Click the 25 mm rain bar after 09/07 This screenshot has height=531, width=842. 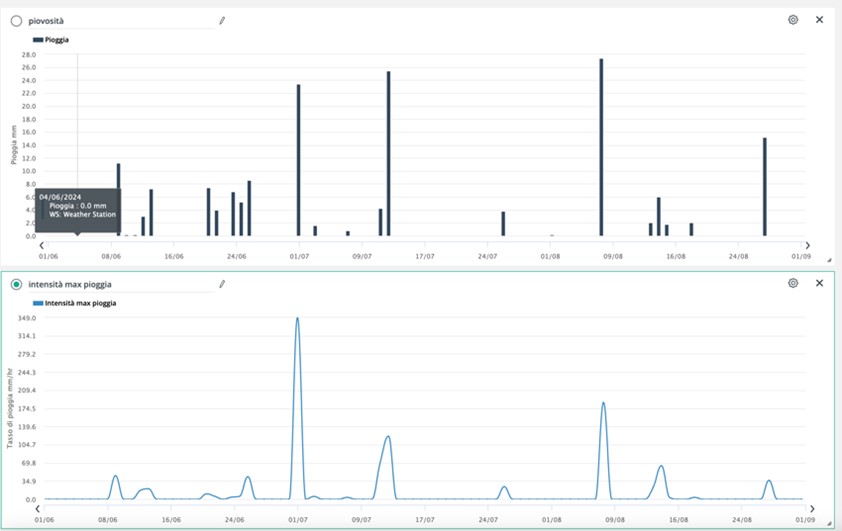tap(389, 154)
